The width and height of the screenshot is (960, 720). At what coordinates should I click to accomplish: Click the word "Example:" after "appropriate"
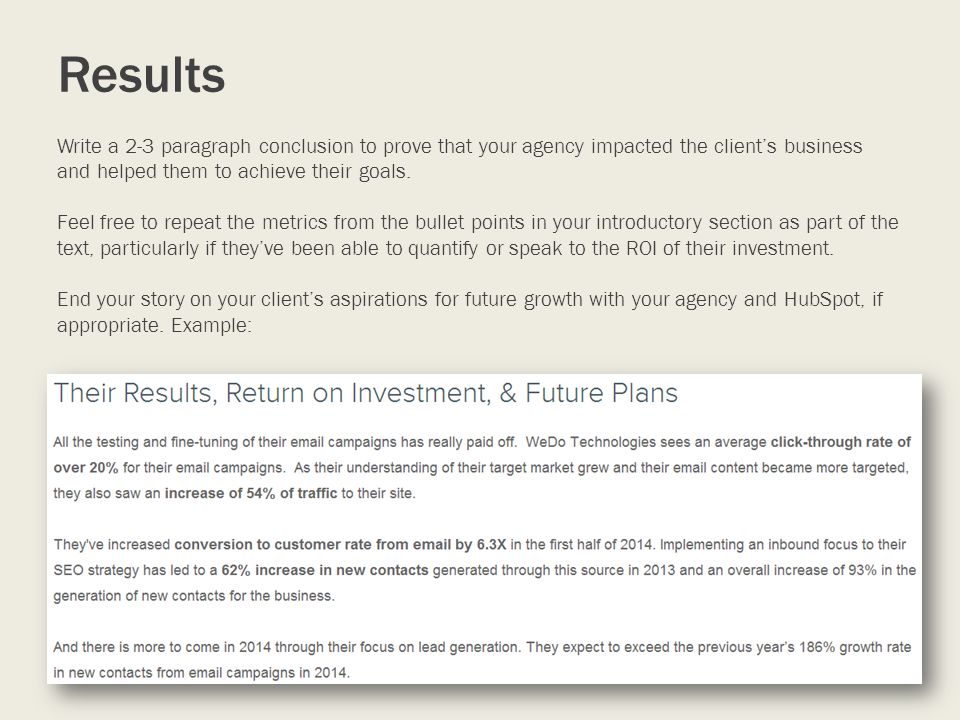[211, 325]
